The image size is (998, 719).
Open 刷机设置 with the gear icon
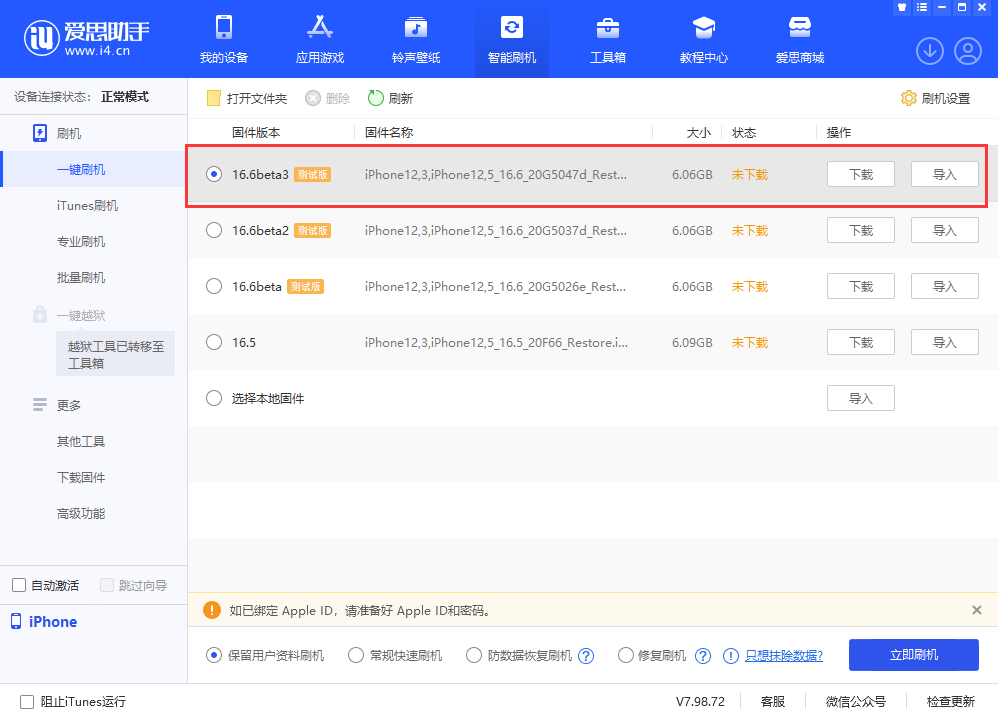(x=935, y=98)
